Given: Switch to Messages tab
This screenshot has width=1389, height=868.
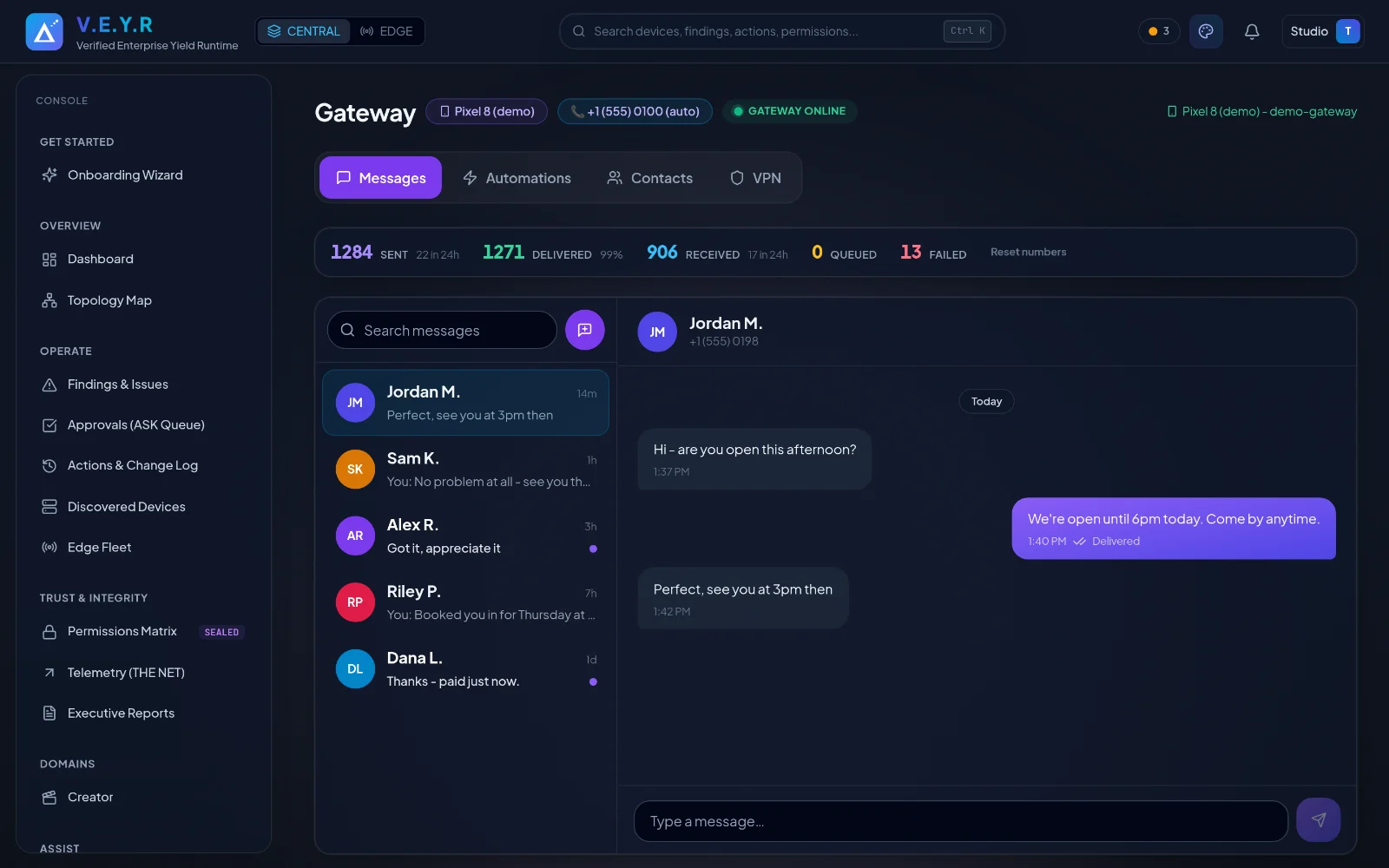Looking at the screenshot, I should [380, 178].
